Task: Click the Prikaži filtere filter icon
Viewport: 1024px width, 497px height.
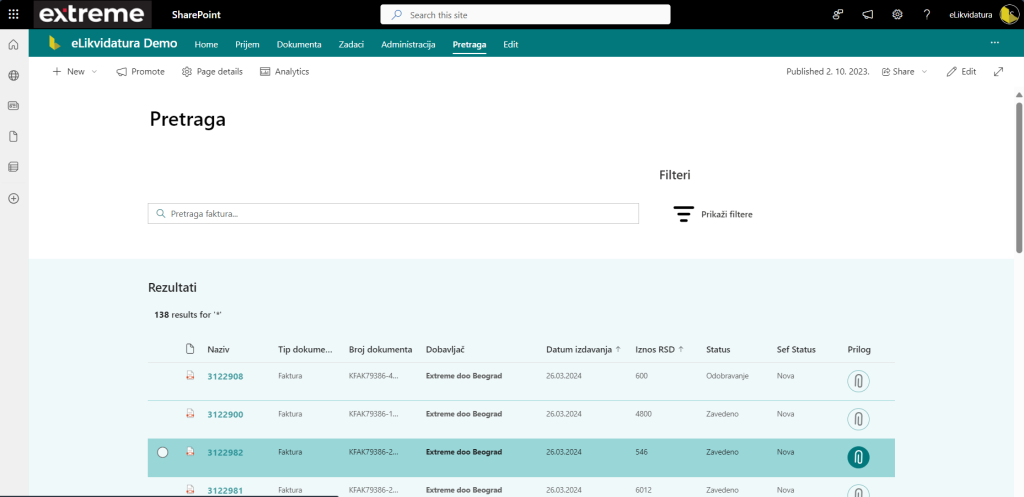Action: point(684,214)
